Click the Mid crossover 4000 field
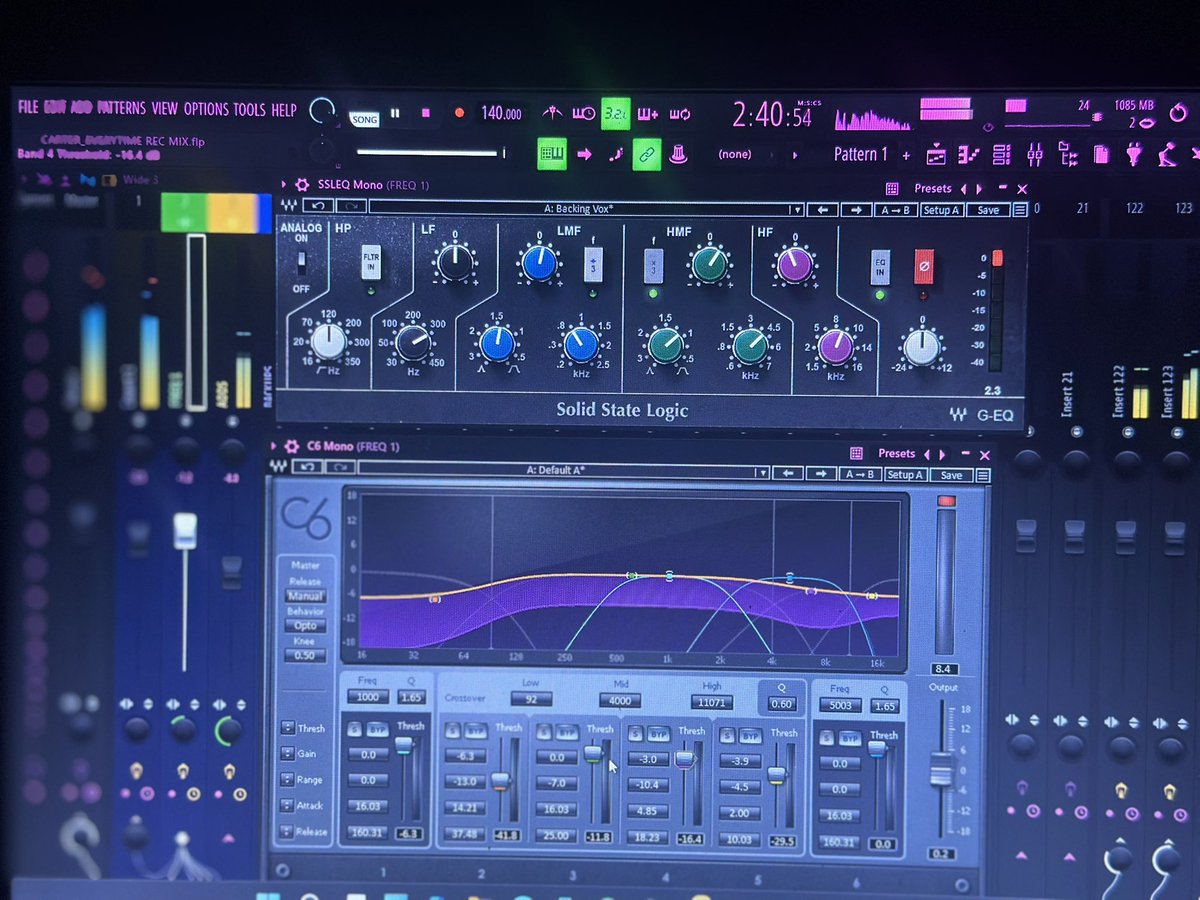This screenshot has height=900, width=1200. pyautogui.click(x=620, y=701)
